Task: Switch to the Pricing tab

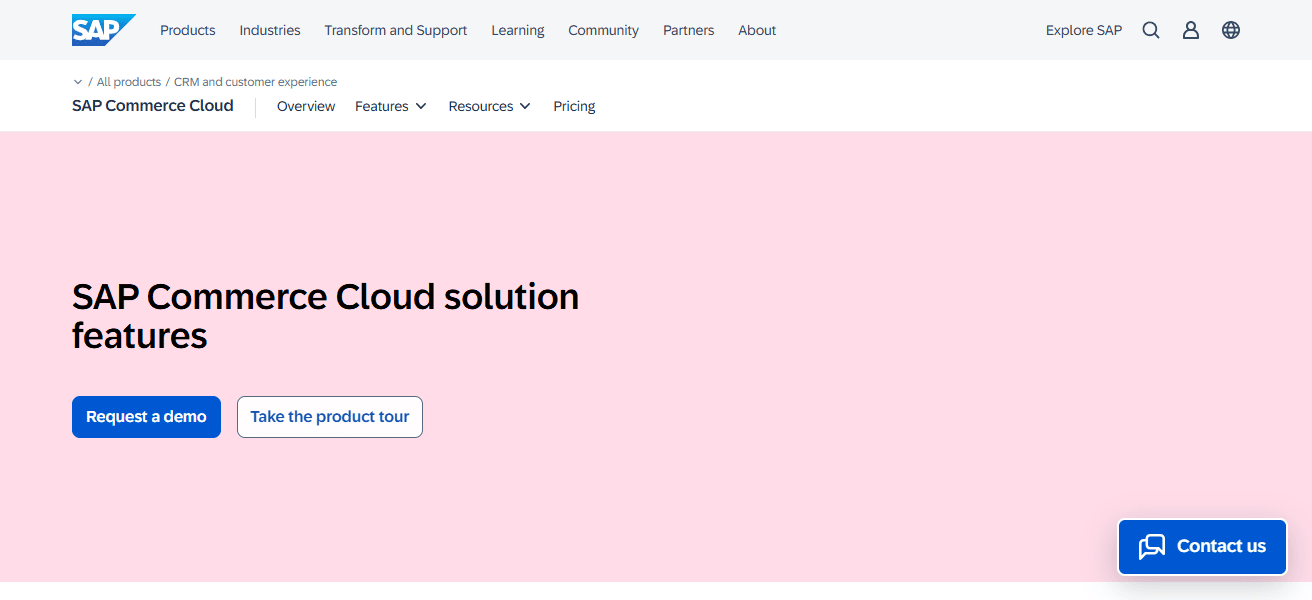Action: 574,106
